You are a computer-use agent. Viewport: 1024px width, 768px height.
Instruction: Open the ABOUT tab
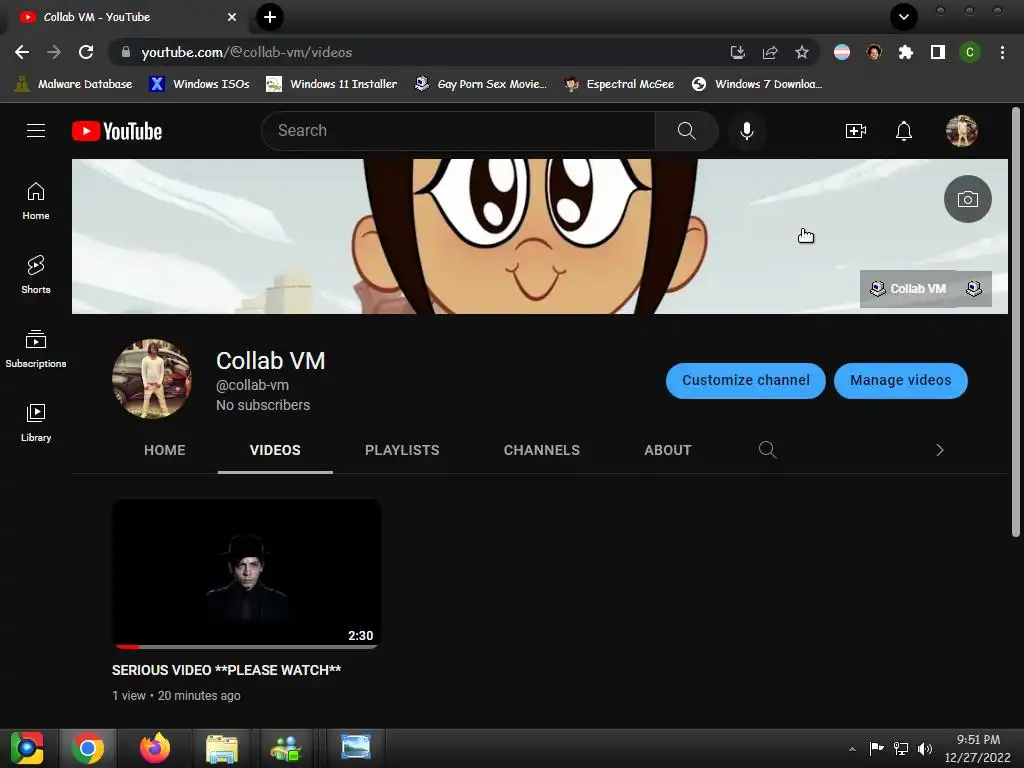click(x=667, y=450)
